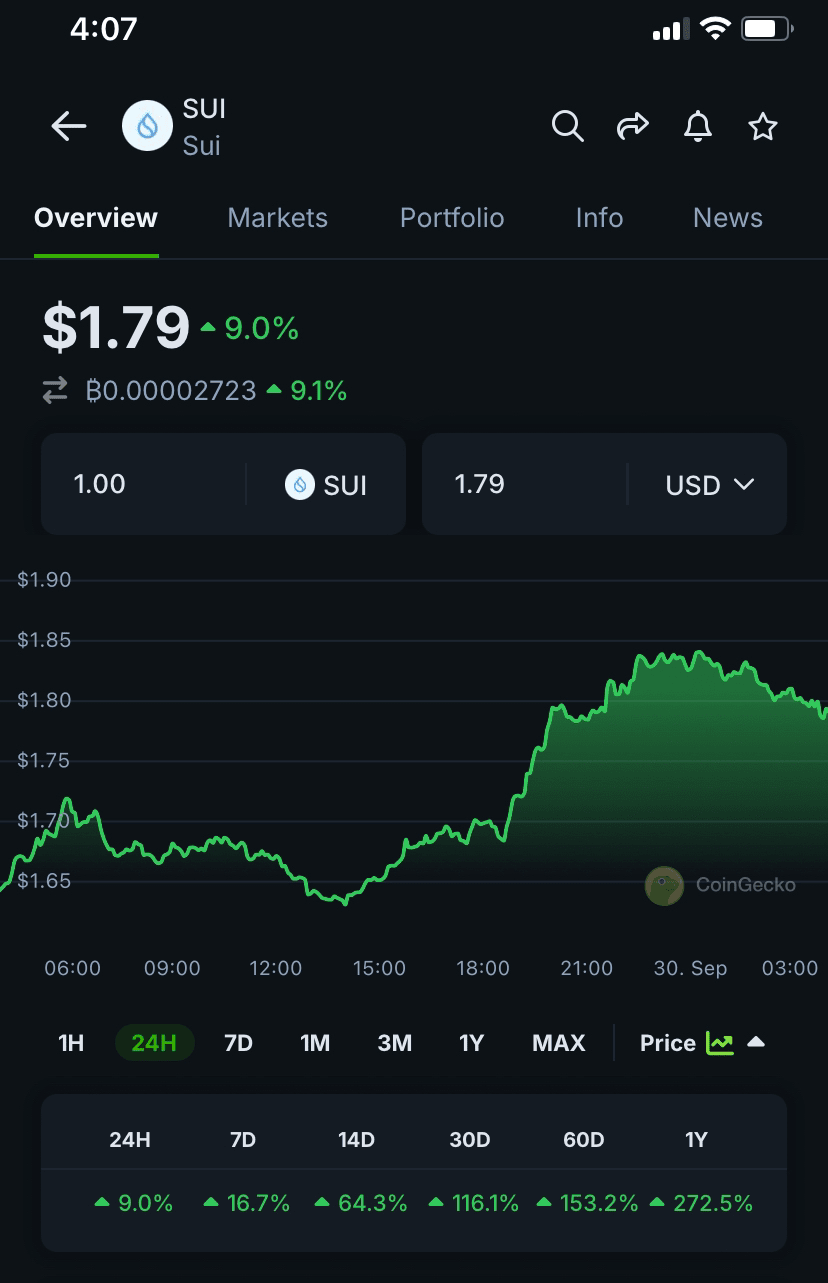828x1283 pixels.
Task: Tap the back arrow icon
Action: click(x=69, y=127)
